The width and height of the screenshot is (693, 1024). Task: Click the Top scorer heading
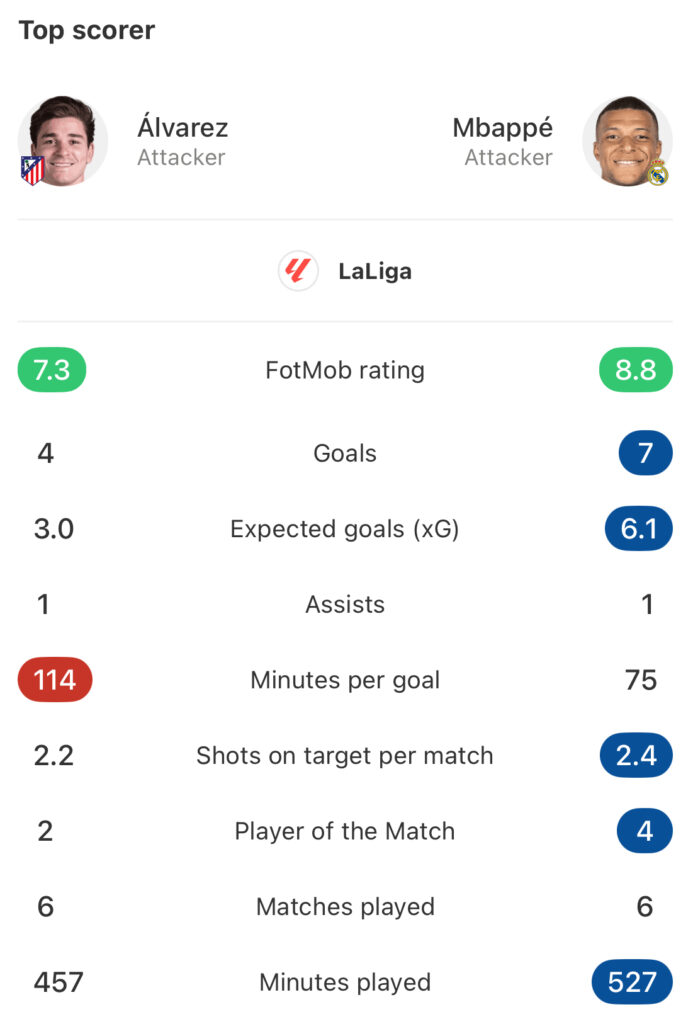87,31
